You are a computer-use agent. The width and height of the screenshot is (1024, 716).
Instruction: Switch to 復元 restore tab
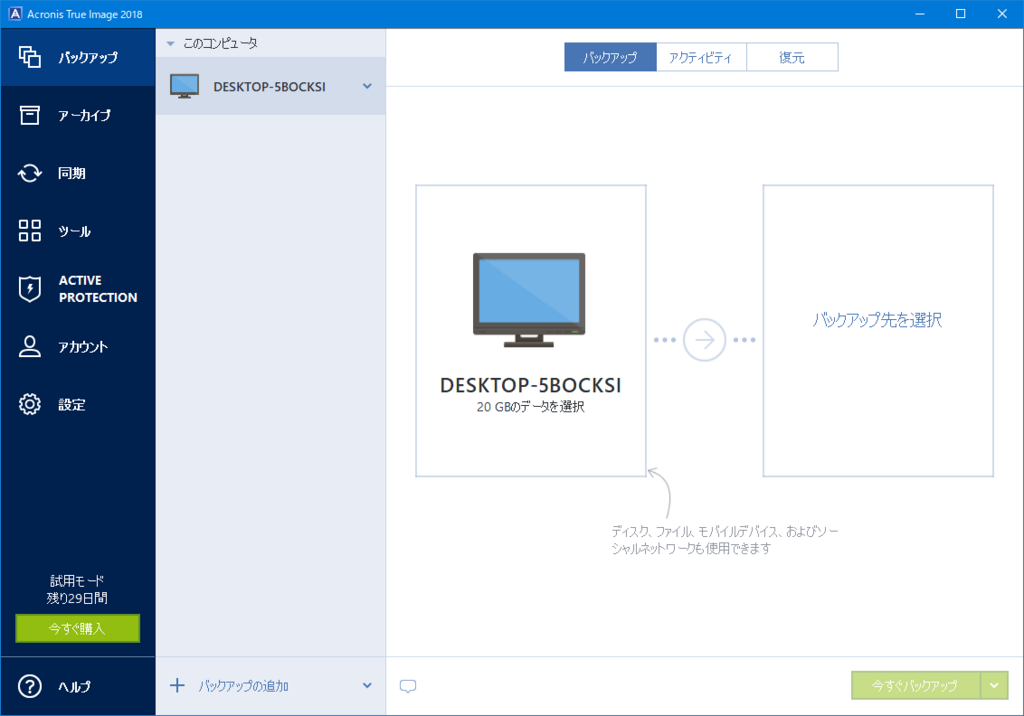(792, 57)
